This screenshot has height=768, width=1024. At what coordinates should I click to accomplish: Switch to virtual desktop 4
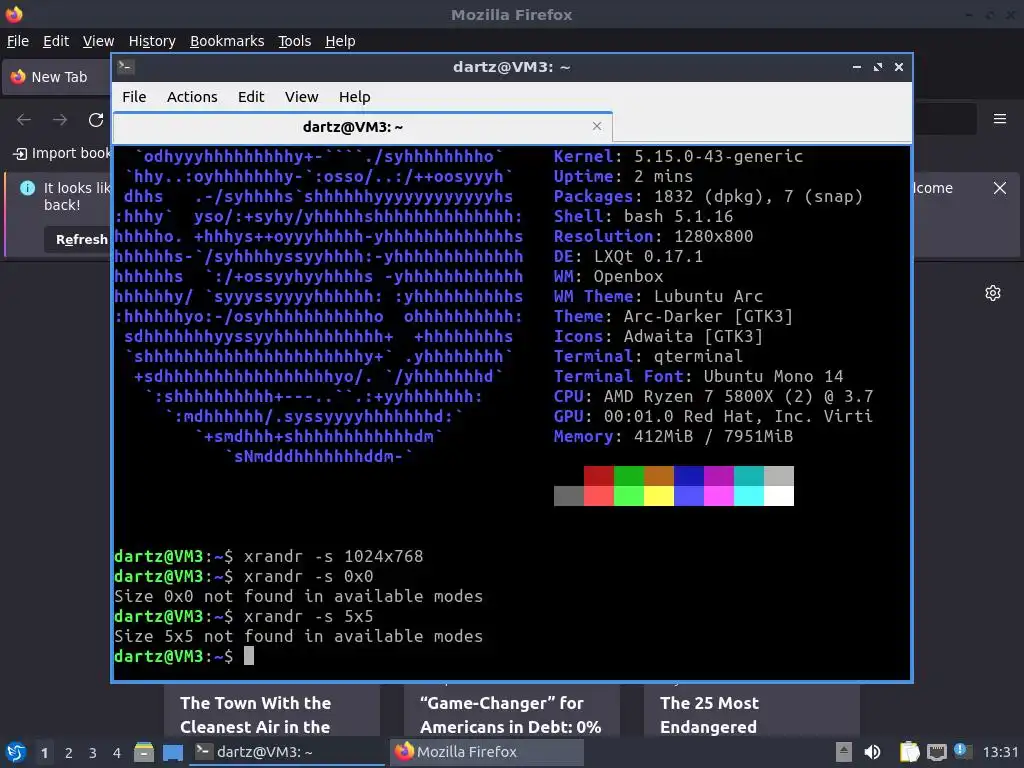point(117,753)
